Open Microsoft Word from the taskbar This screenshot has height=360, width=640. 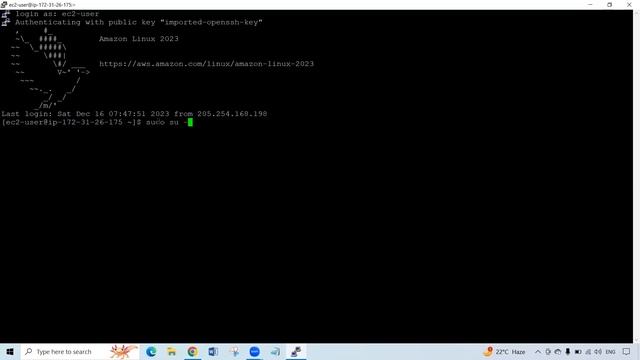(213, 351)
